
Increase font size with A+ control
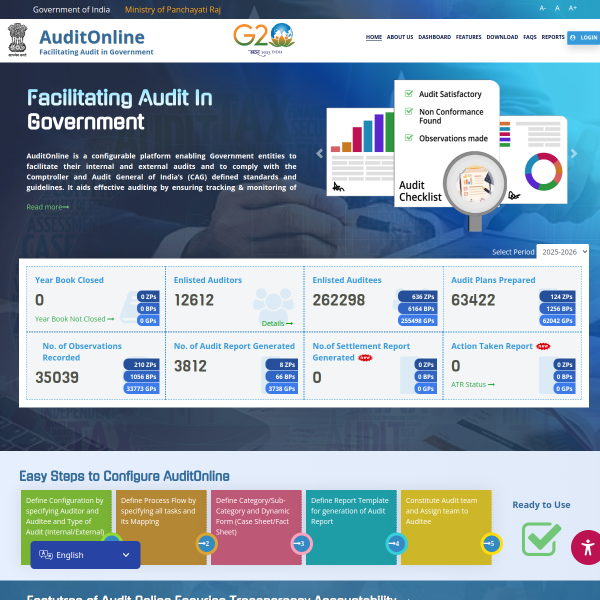[572, 8]
